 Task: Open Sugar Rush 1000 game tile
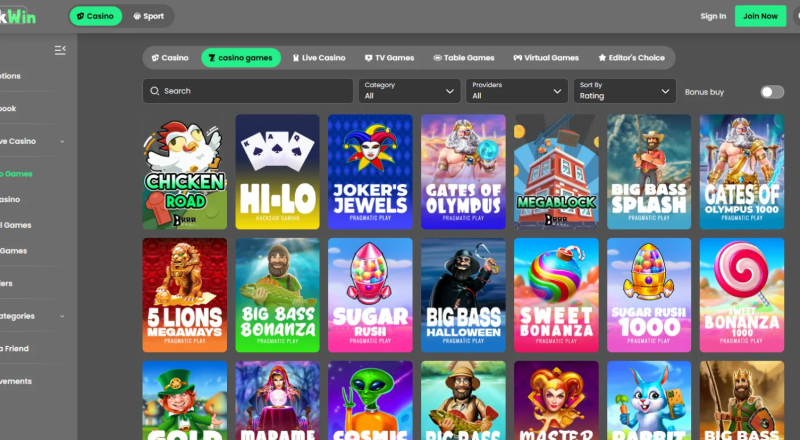pos(649,295)
